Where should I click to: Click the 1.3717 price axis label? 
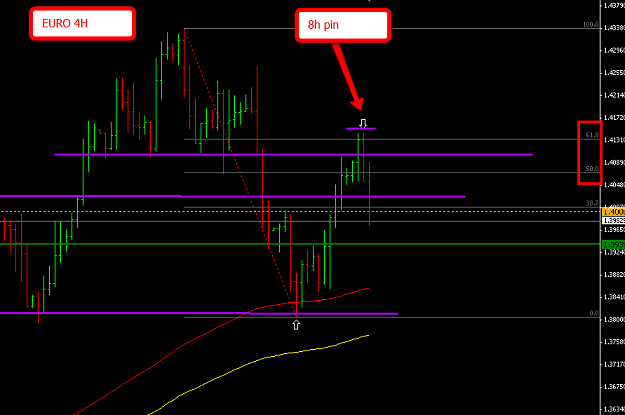coord(614,364)
